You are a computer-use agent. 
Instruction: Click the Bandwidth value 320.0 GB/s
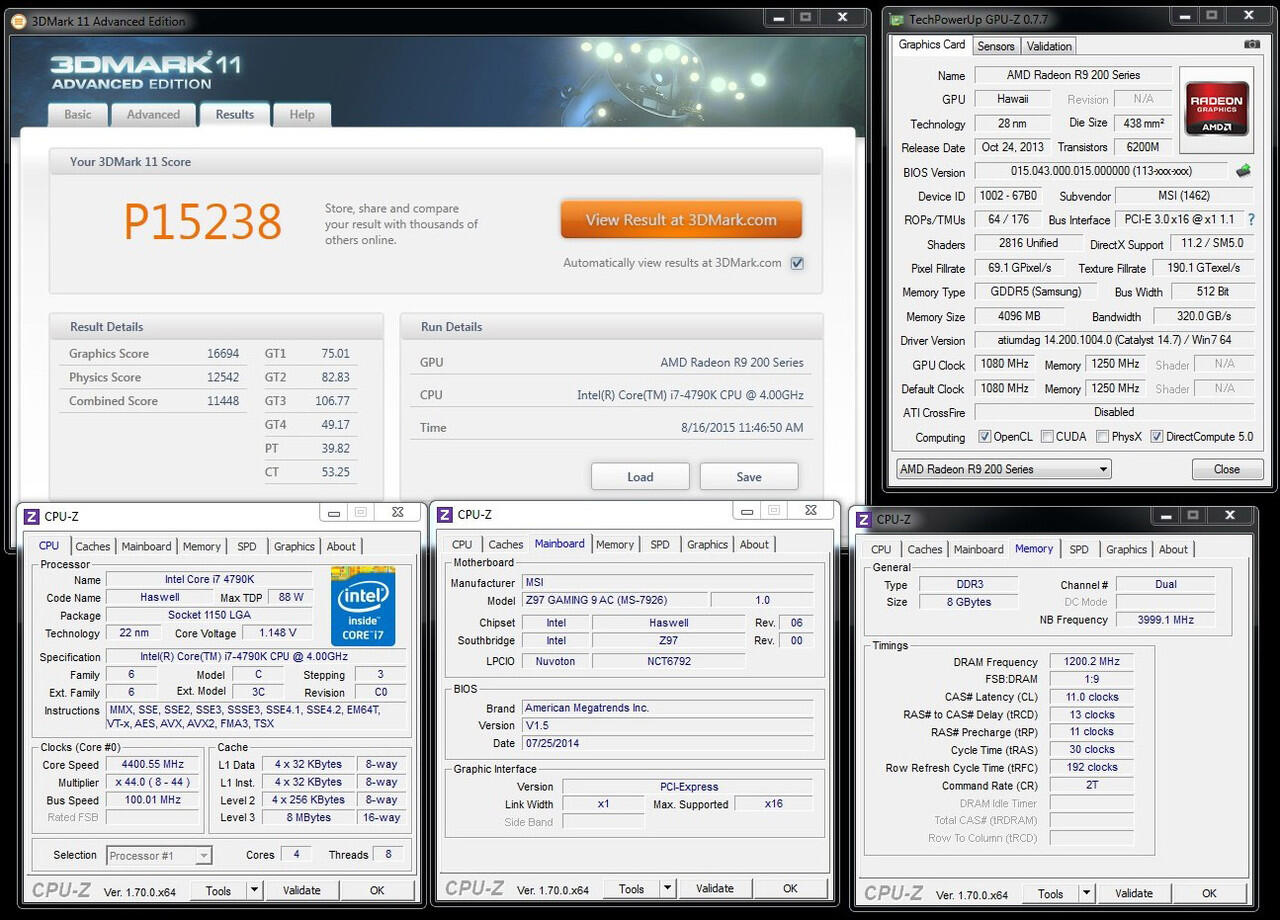[1204, 316]
